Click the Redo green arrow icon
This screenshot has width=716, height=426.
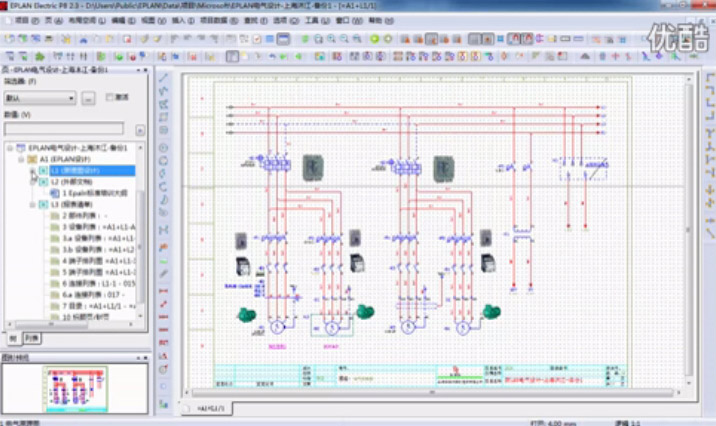pos(284,57)
